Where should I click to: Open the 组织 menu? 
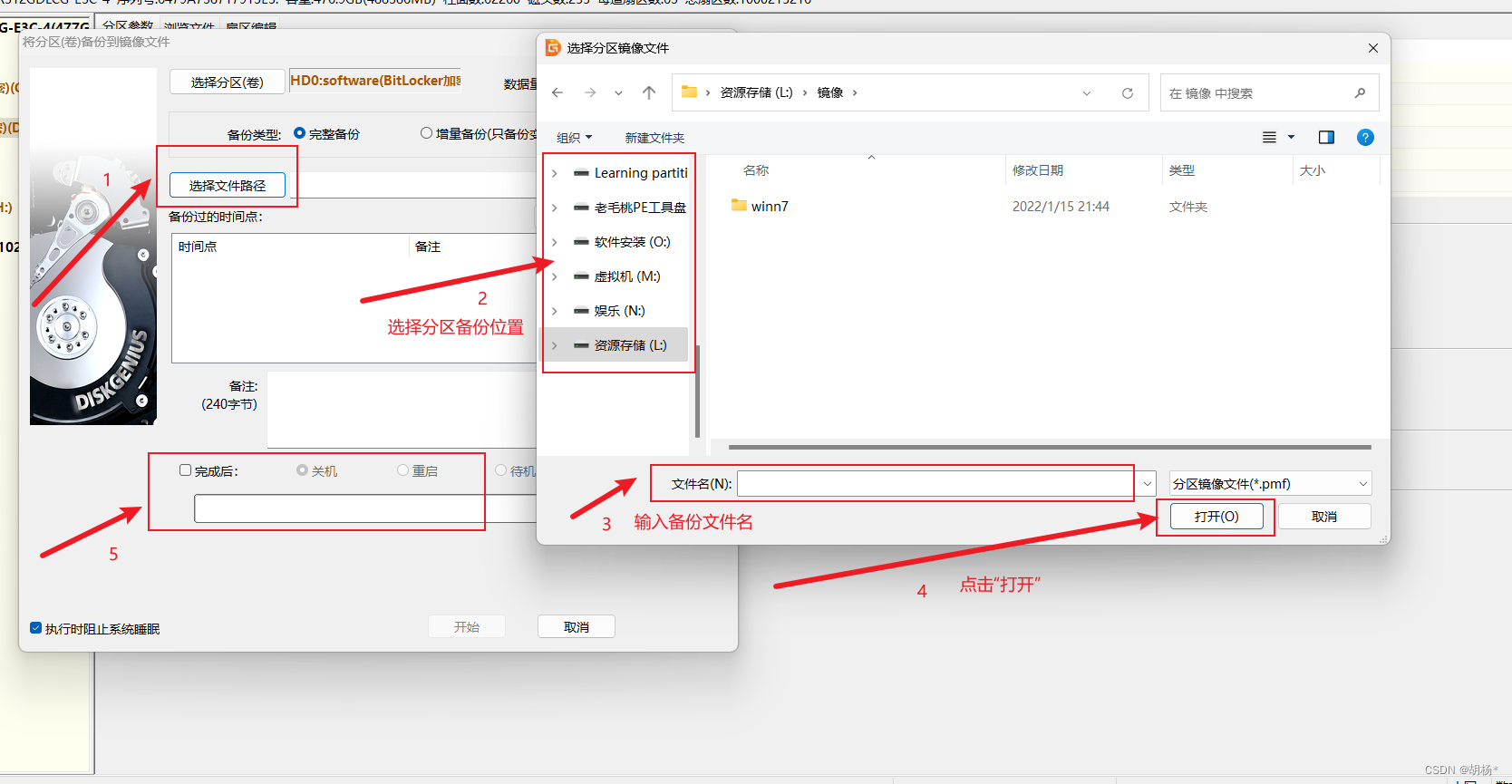click(x=574, y=138)
